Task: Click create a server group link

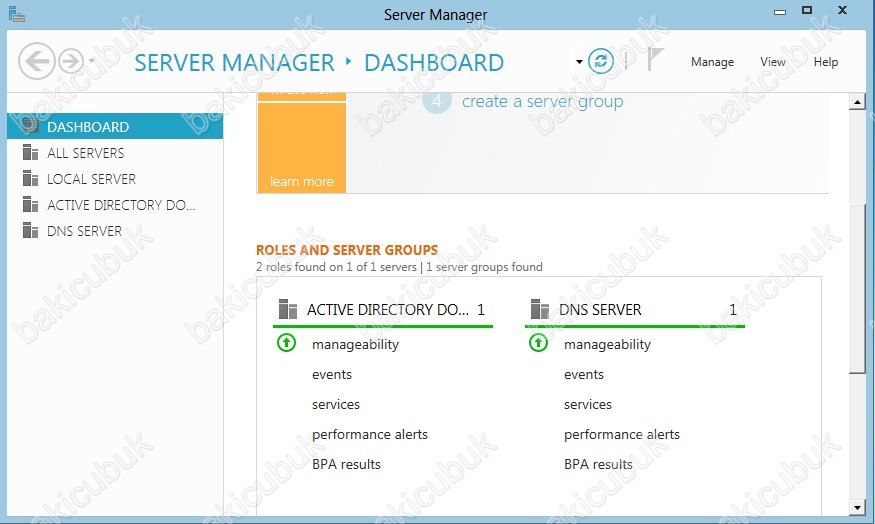Action: (542, 101)
